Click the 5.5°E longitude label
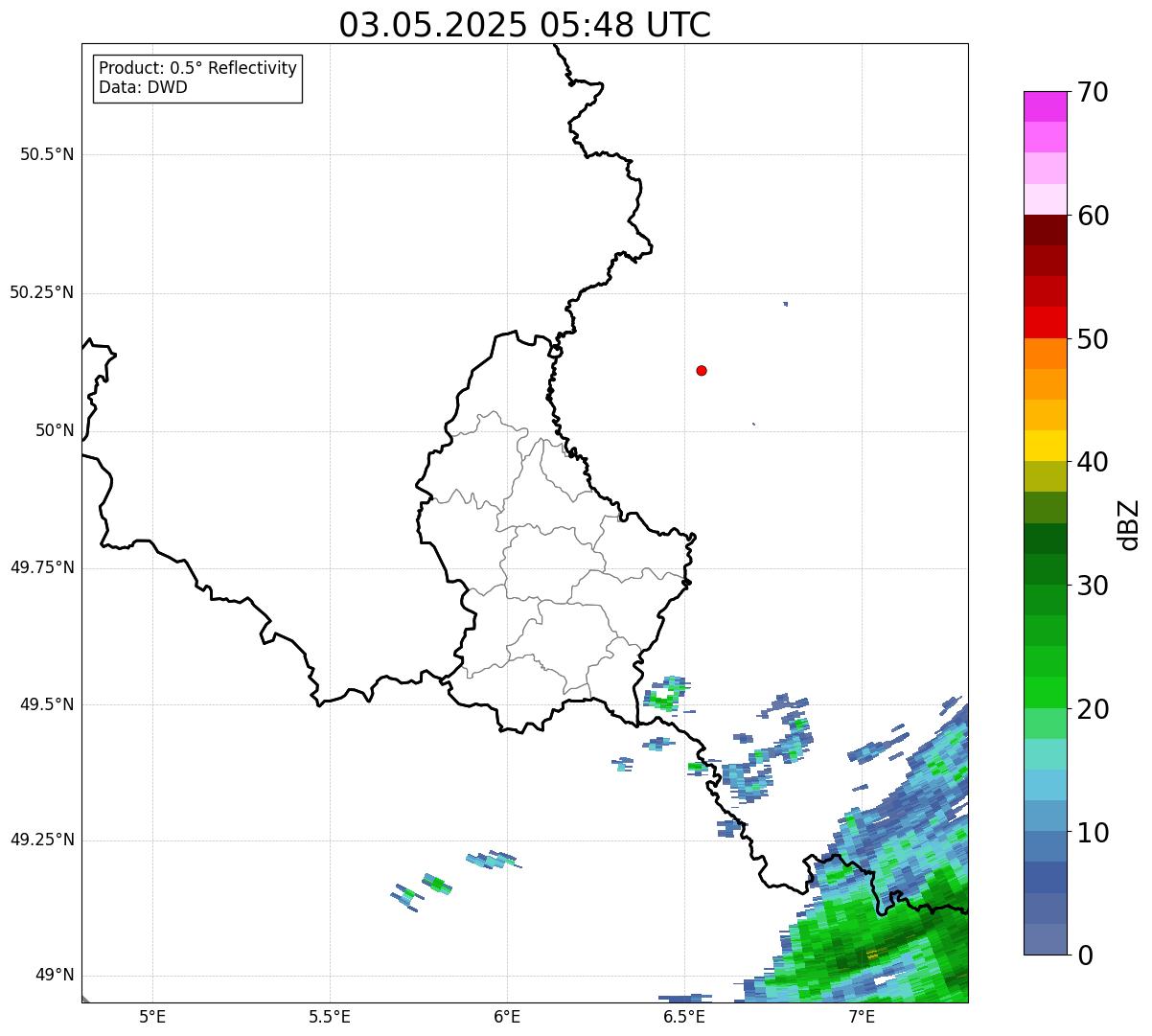The image size is (1152, 1036). click(x=330, y=1016)
